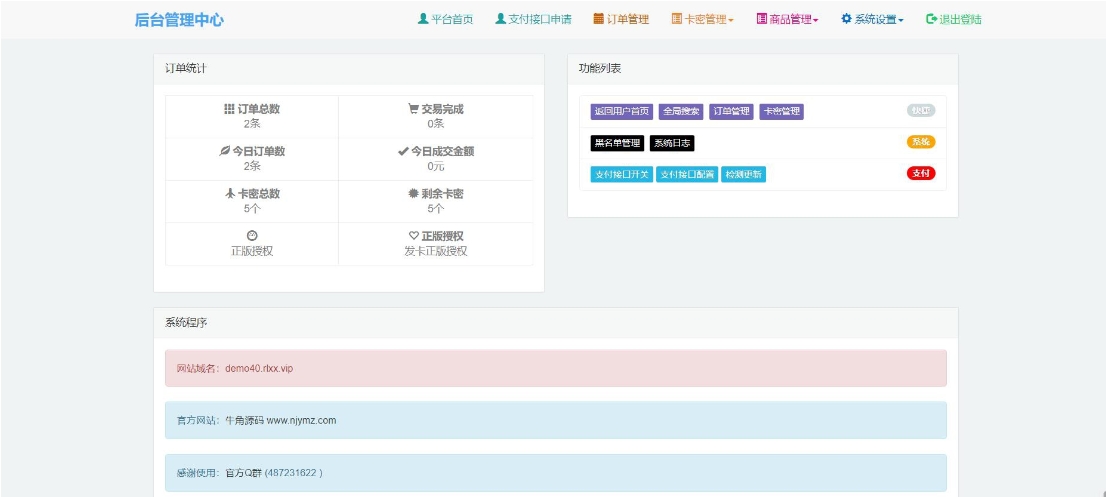The height and width of the screenshot is (497, 1106).
Task: Open 黑名单管理 black button
Action: (x=617, y=143)
